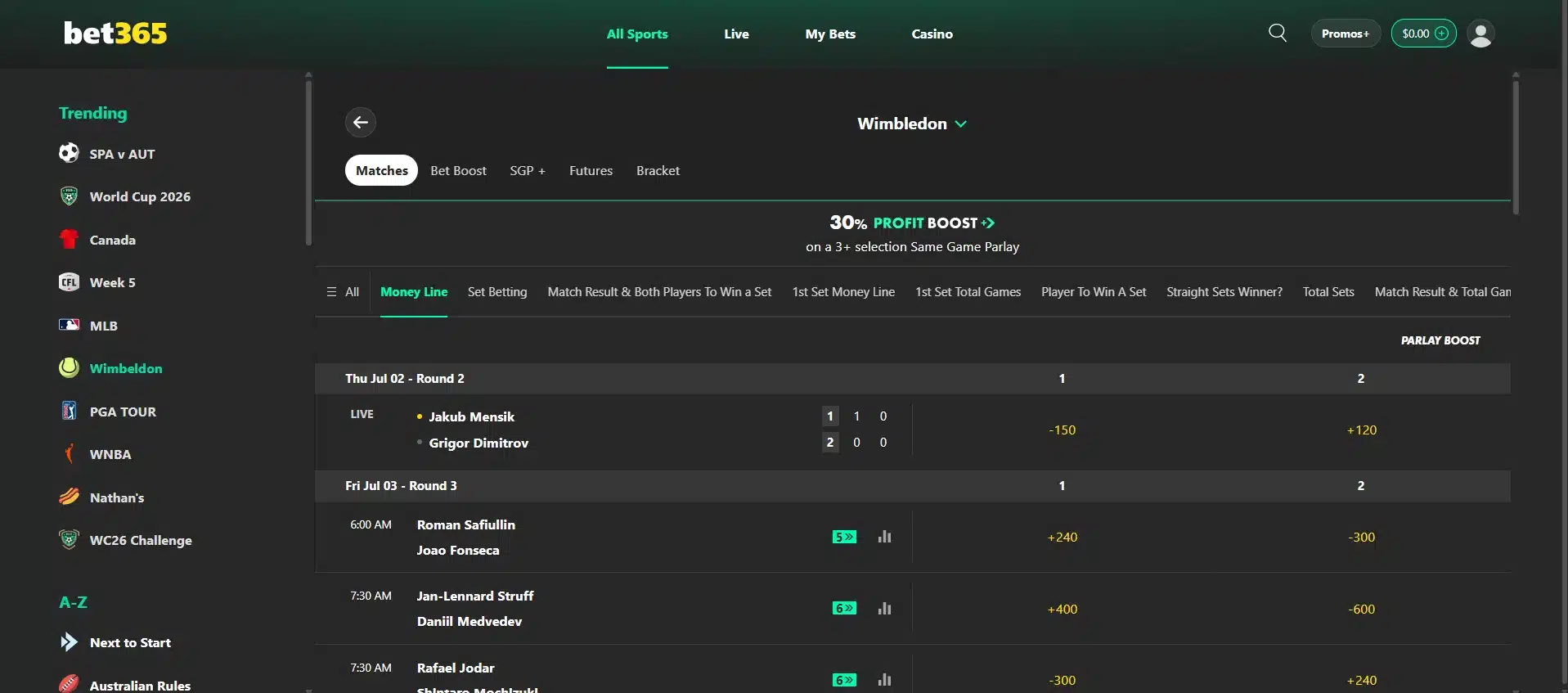Screen dimensions: 1568x693
Task: Select the 1st Set Money Line tab
Action: point(843,292)
